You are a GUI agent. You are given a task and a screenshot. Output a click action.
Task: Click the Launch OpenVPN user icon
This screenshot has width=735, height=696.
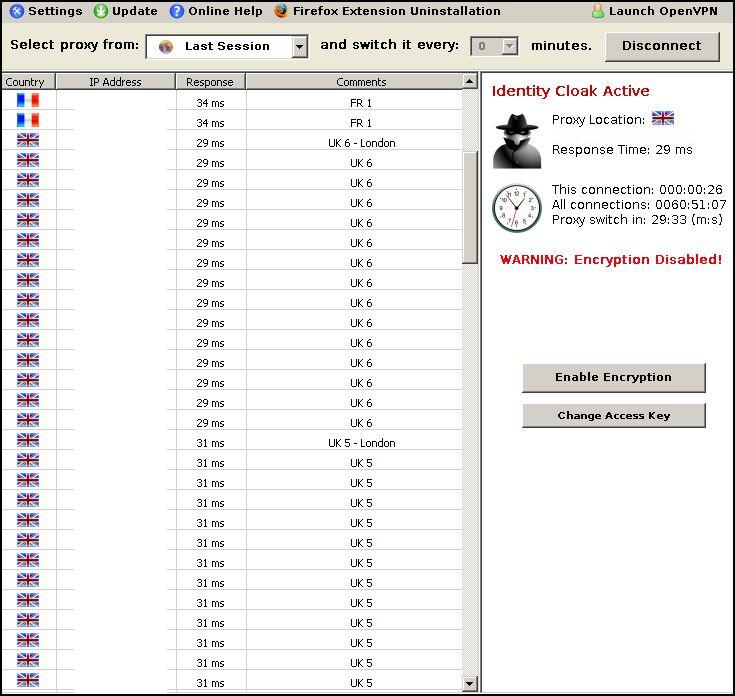[598, 11]
